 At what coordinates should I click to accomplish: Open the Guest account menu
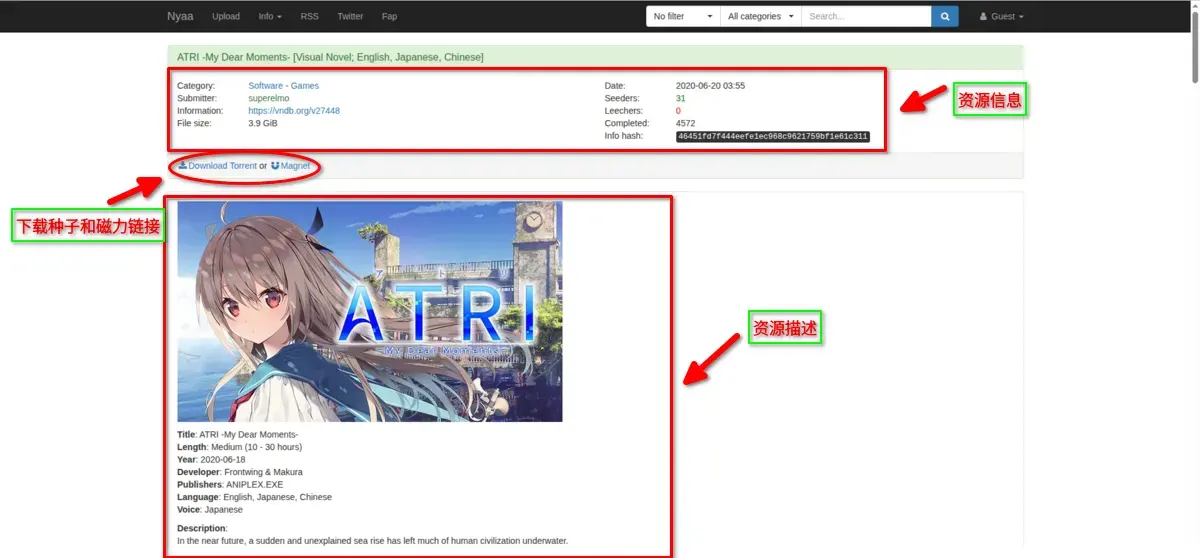pyautogui.click(x=1001, y=16)
